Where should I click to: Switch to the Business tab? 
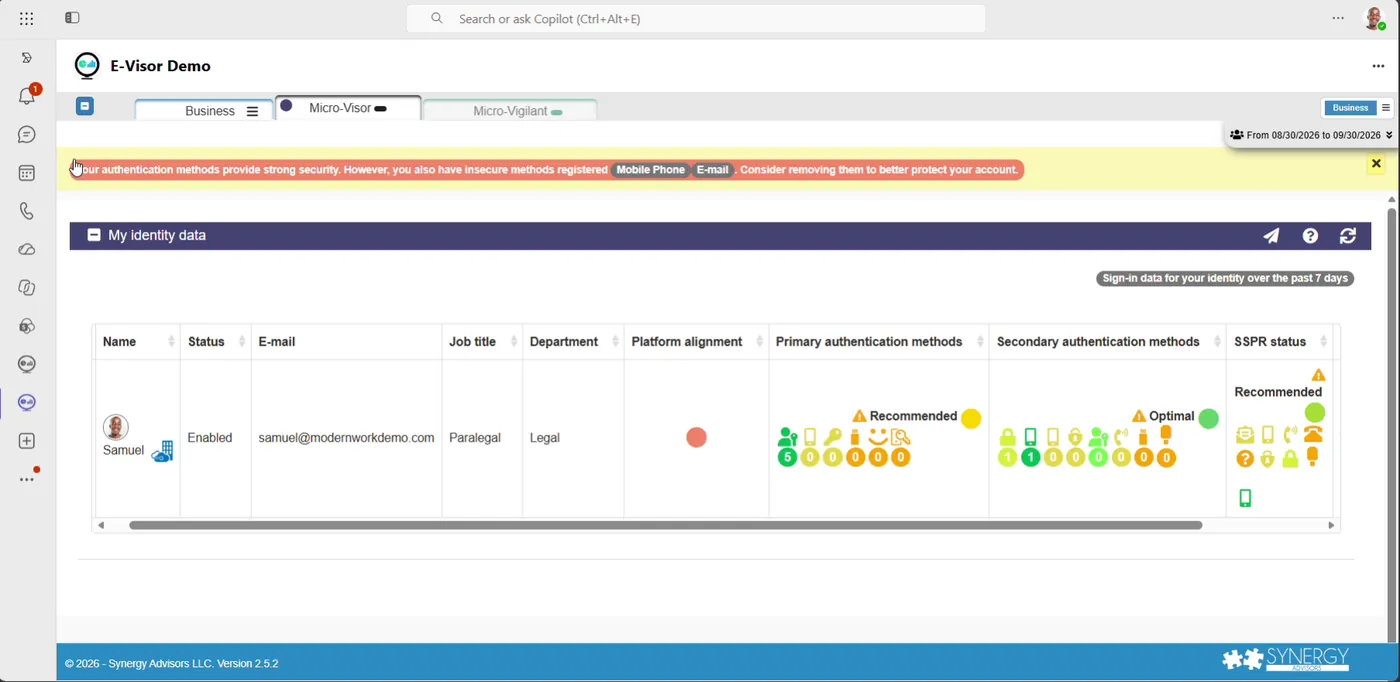pos(204,111)
